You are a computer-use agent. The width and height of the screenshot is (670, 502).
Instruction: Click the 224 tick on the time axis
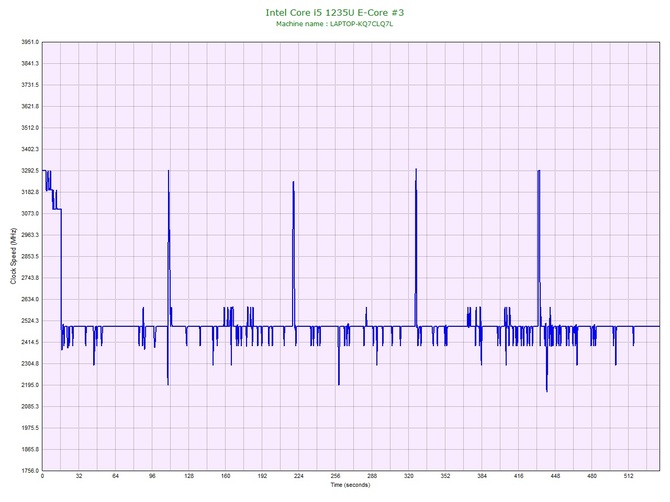299,476
